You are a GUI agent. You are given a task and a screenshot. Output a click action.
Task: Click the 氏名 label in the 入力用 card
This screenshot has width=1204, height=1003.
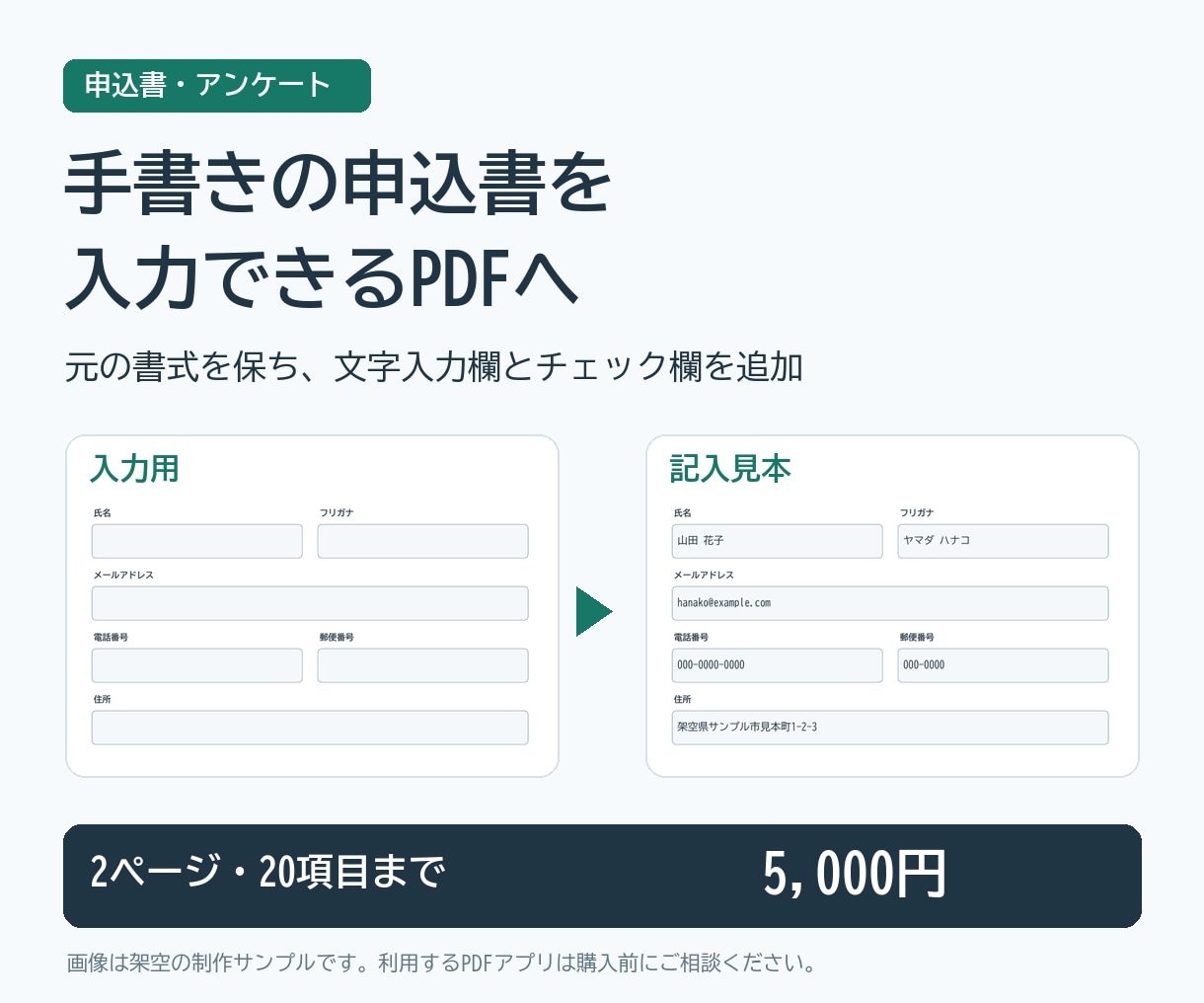[103, 513]
